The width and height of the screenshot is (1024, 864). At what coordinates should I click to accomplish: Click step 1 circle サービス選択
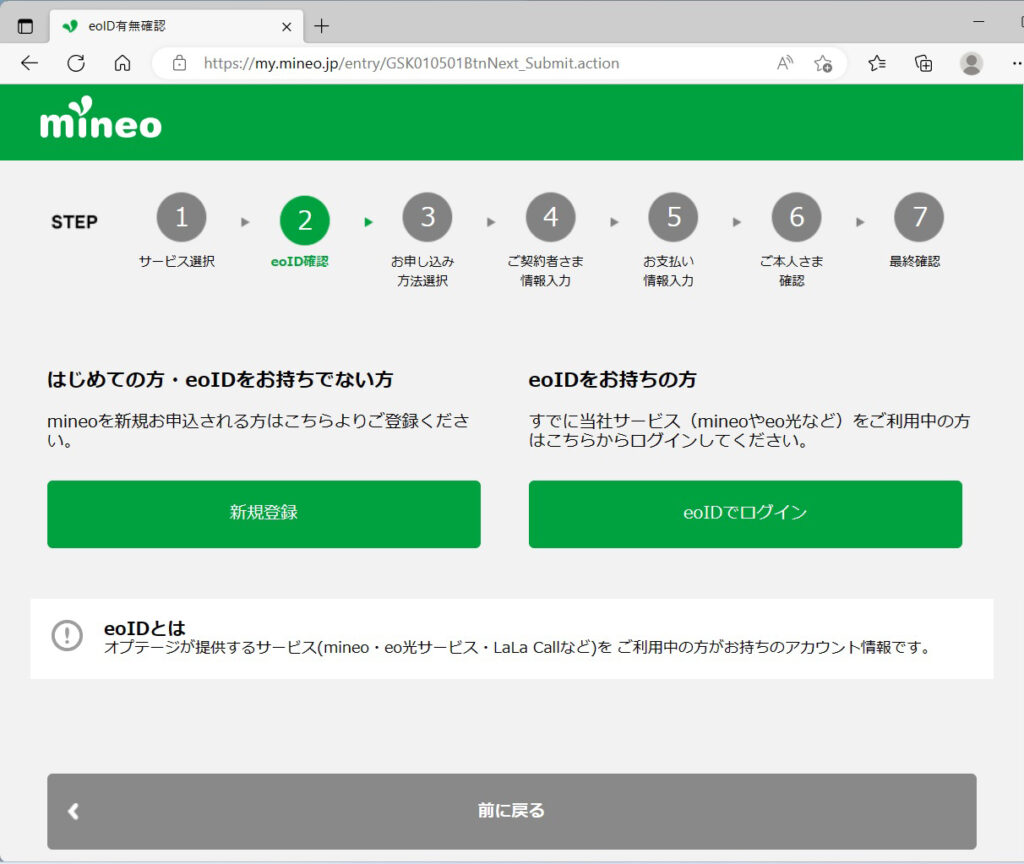coord(182,217)
